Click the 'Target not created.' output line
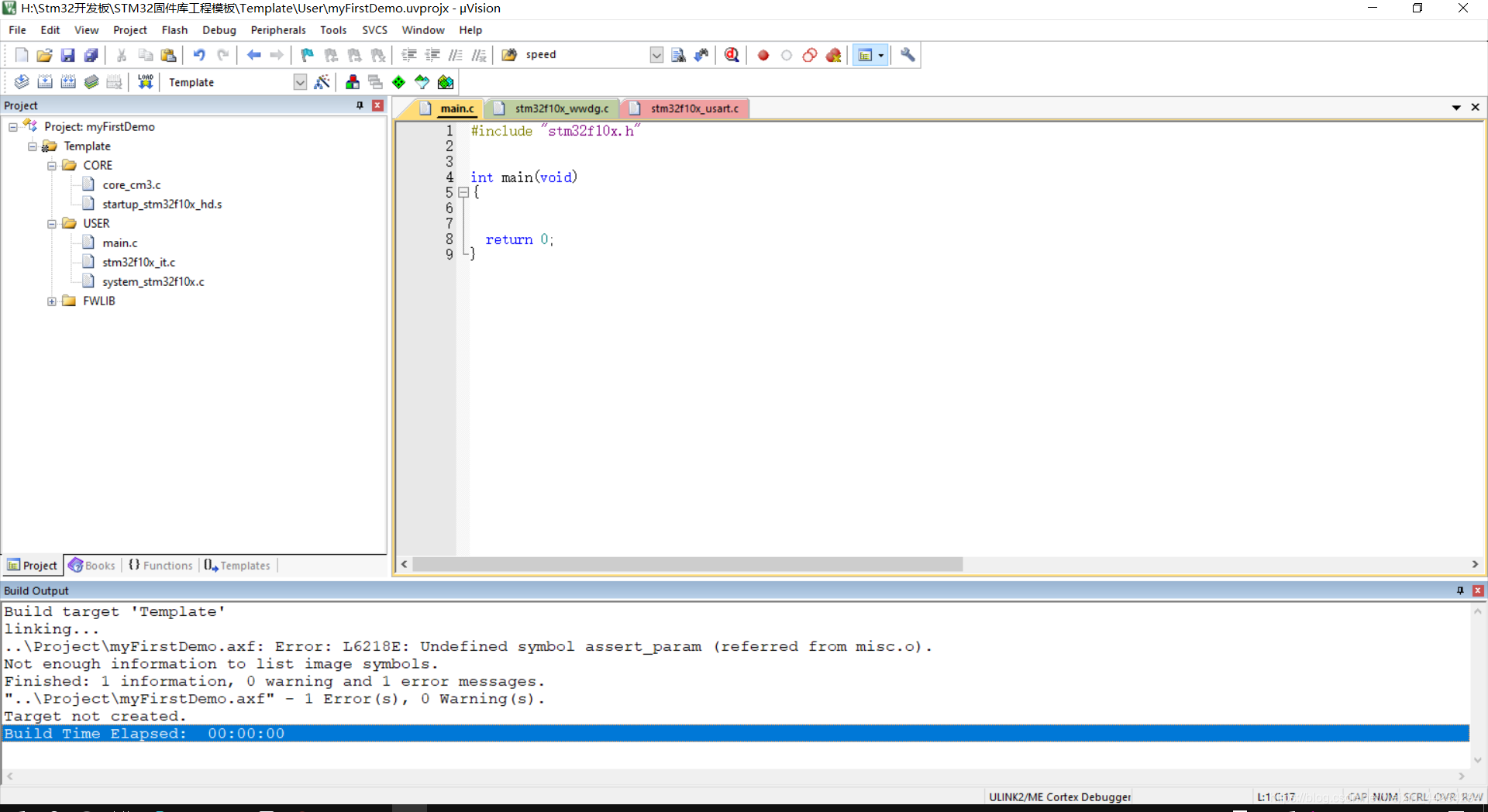 [x=95, y=716]
